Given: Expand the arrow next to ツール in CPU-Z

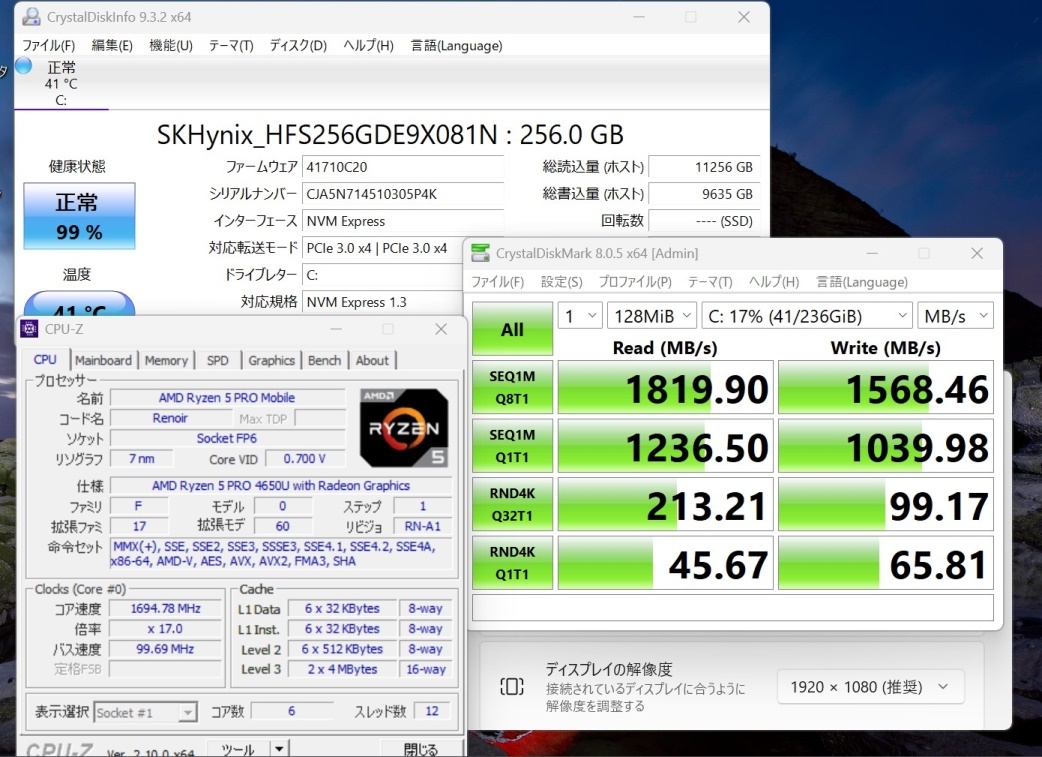Looking at the screenshot, I should pyautogui.click(x=280, y=749).
